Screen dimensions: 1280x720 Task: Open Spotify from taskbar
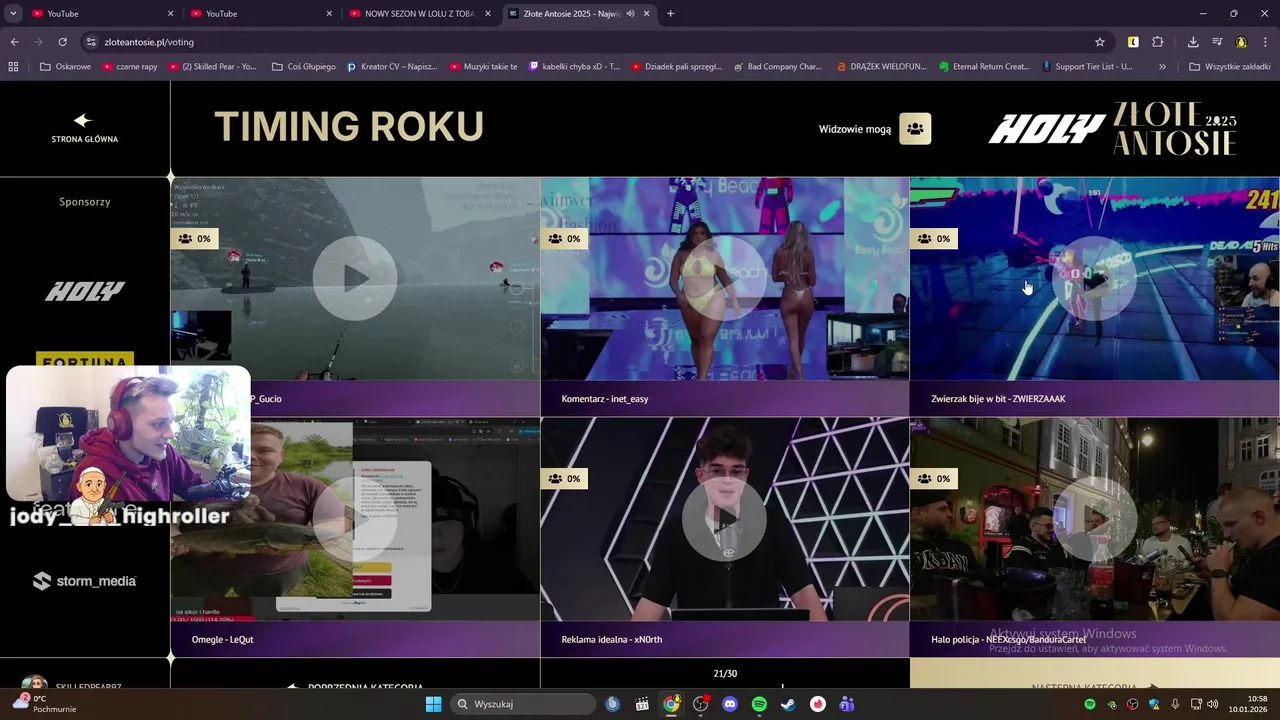tap(759, 704)
